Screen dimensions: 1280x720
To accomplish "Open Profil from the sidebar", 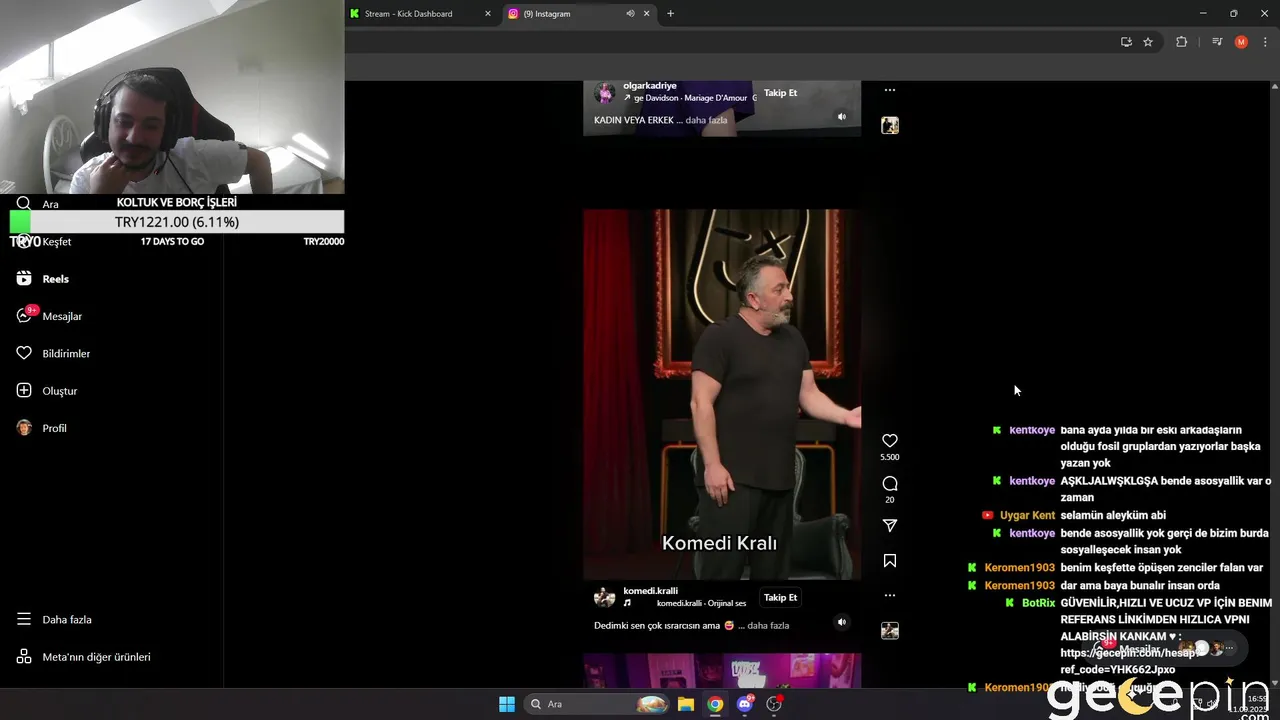I will click(42, 428).
